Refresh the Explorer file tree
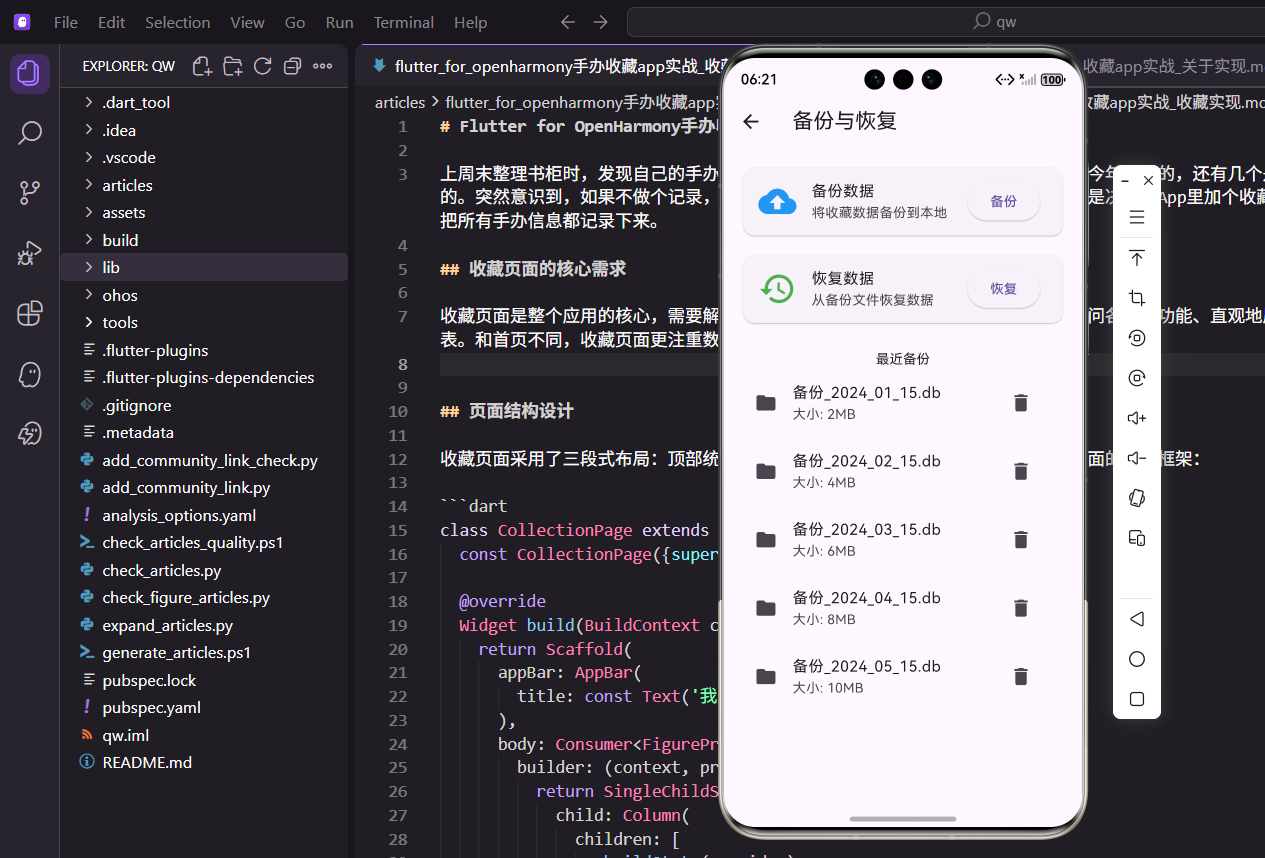 [262, 66]
